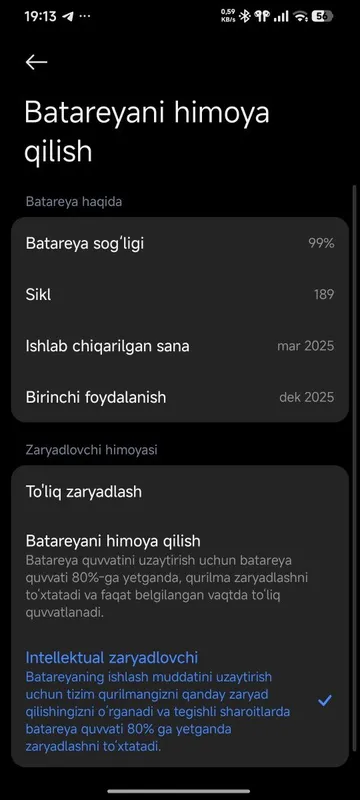Select the To'liq zaryadlash option
The image size is (360, 800).
tap(180, 492)
